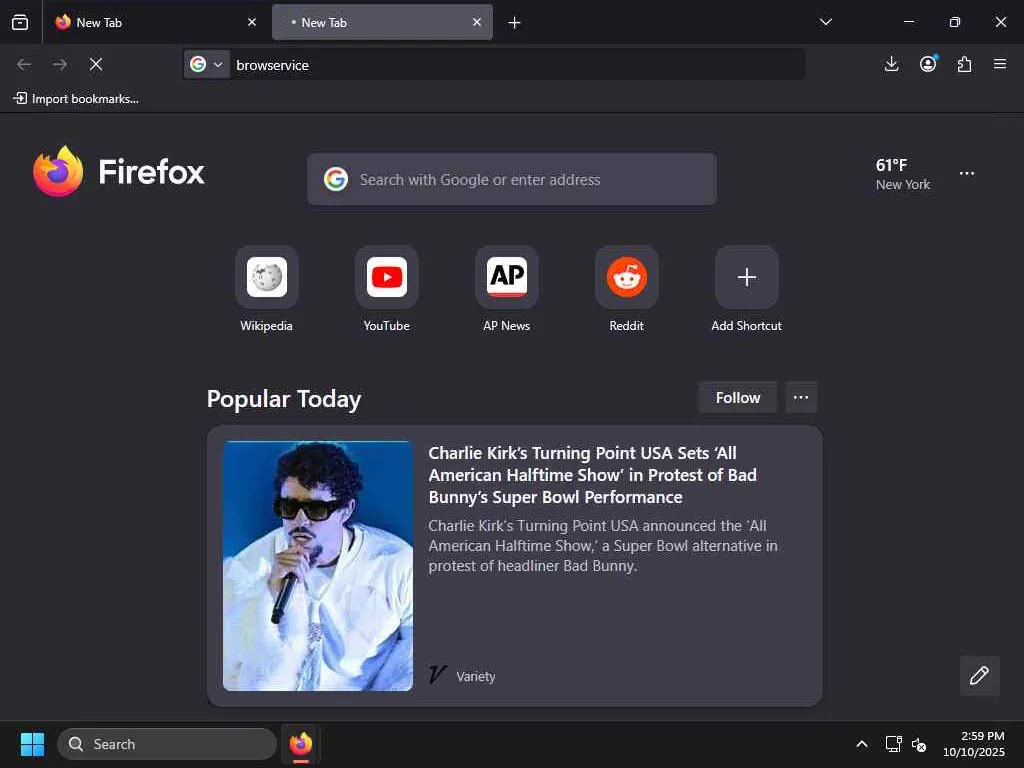Open the Reddit shortcut
This screenshot has height=768, width=1024.
tap(627, 289)
